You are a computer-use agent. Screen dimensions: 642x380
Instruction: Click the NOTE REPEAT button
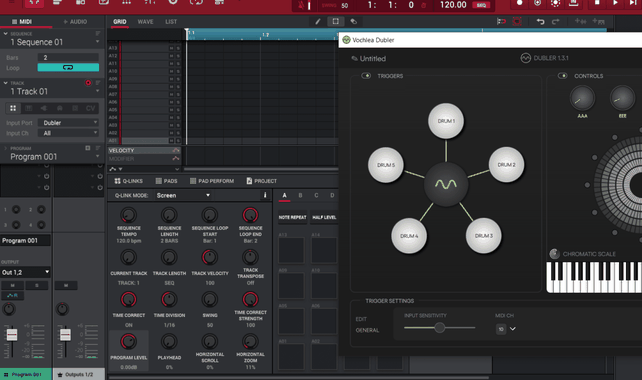tap(292, 217)
